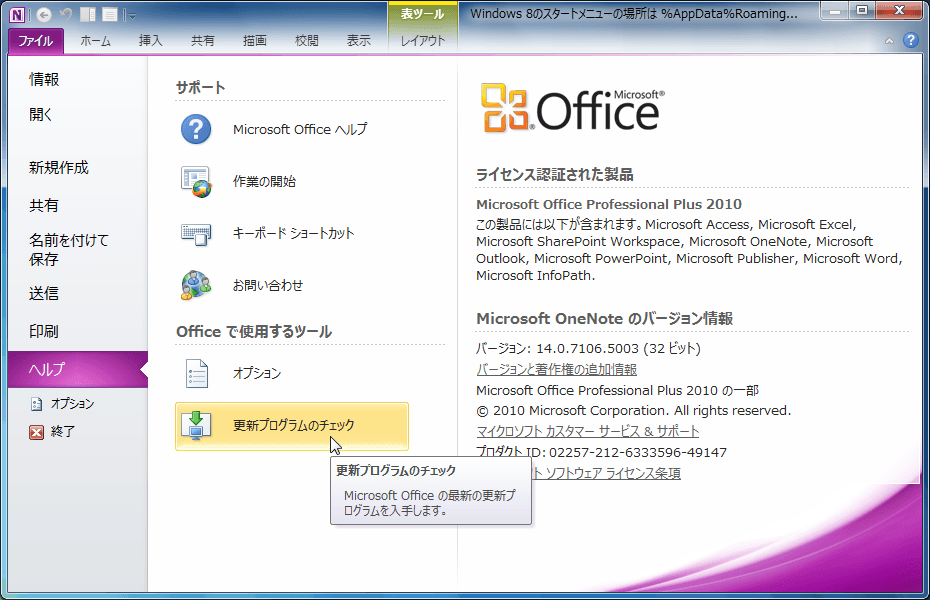Open the お問い合わせ text entry
930x600 pixels.
pyautogui.click(x=268, y=285)
